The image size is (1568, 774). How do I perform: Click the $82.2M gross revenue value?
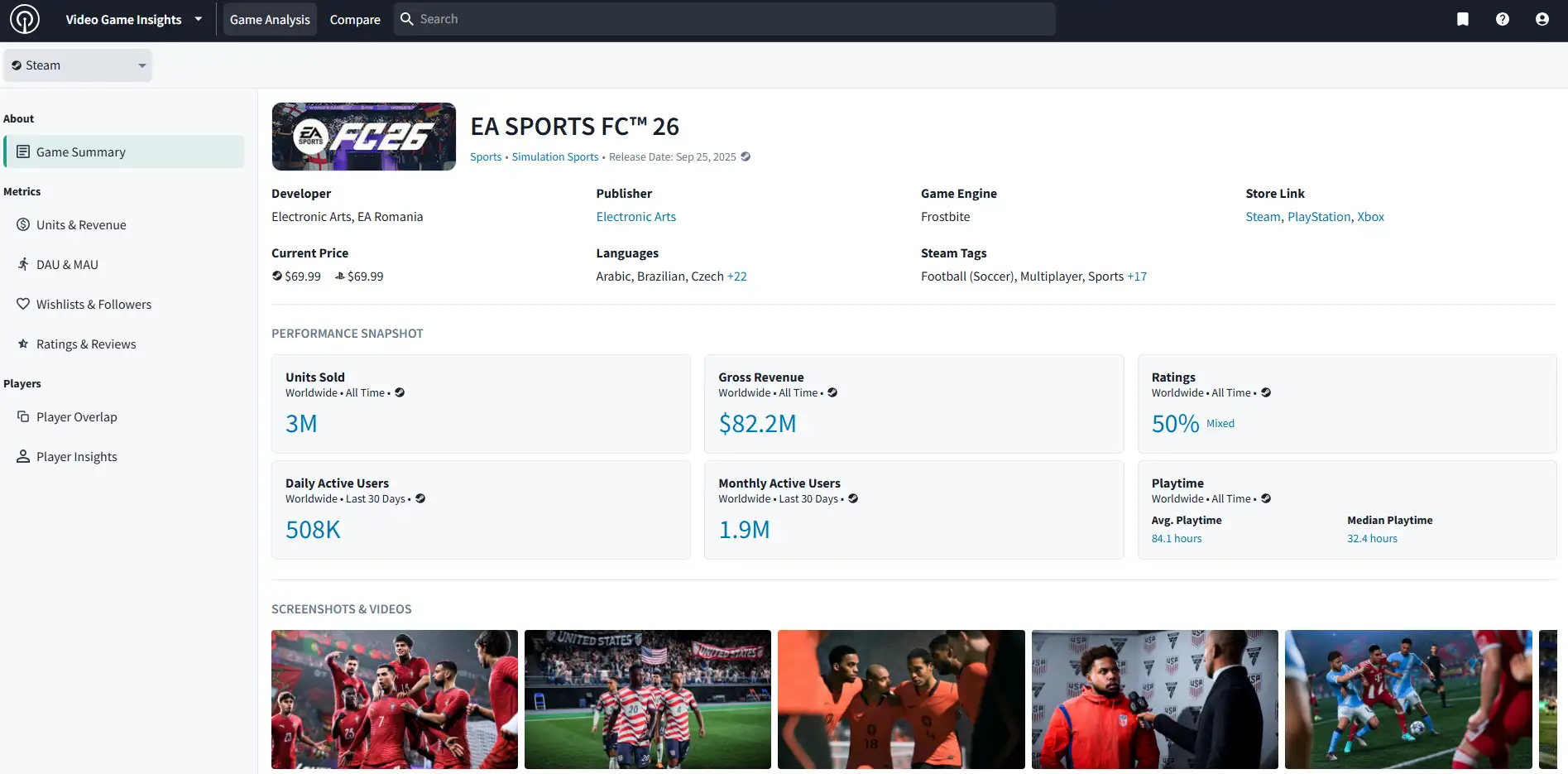point(757,424)
